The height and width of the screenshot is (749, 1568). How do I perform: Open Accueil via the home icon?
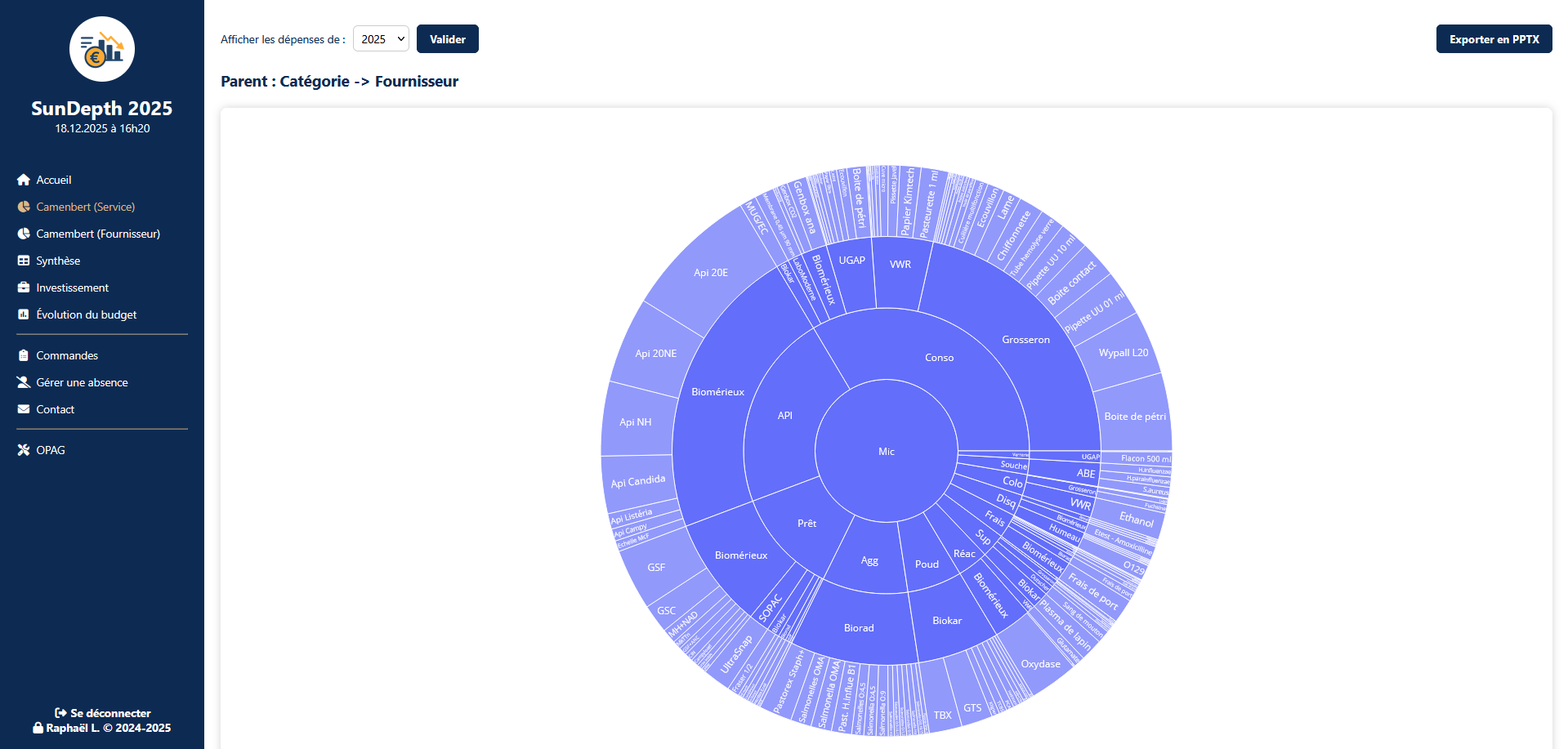click(x=24, y=180)
